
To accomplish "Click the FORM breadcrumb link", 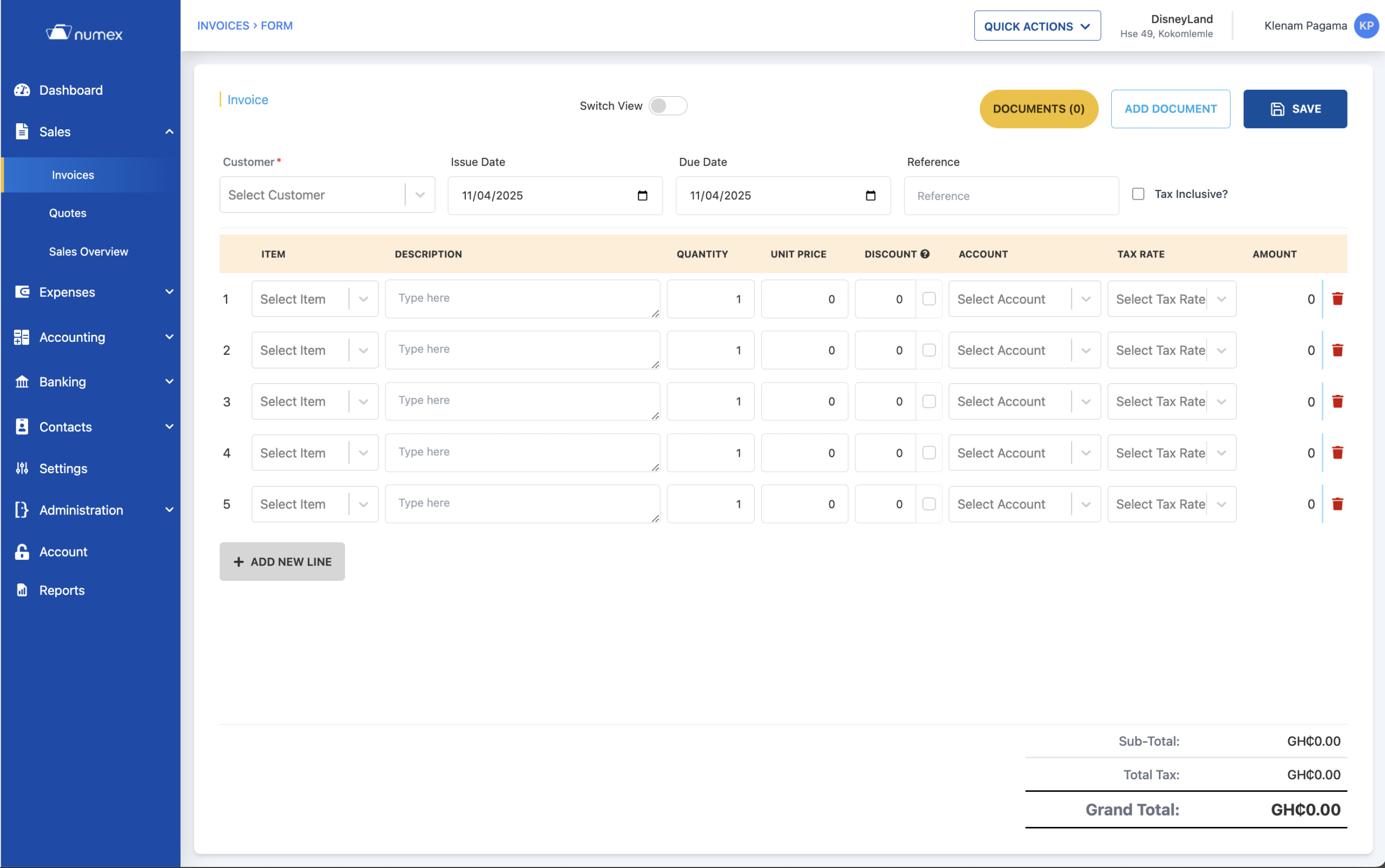I will tap(277, 26).
